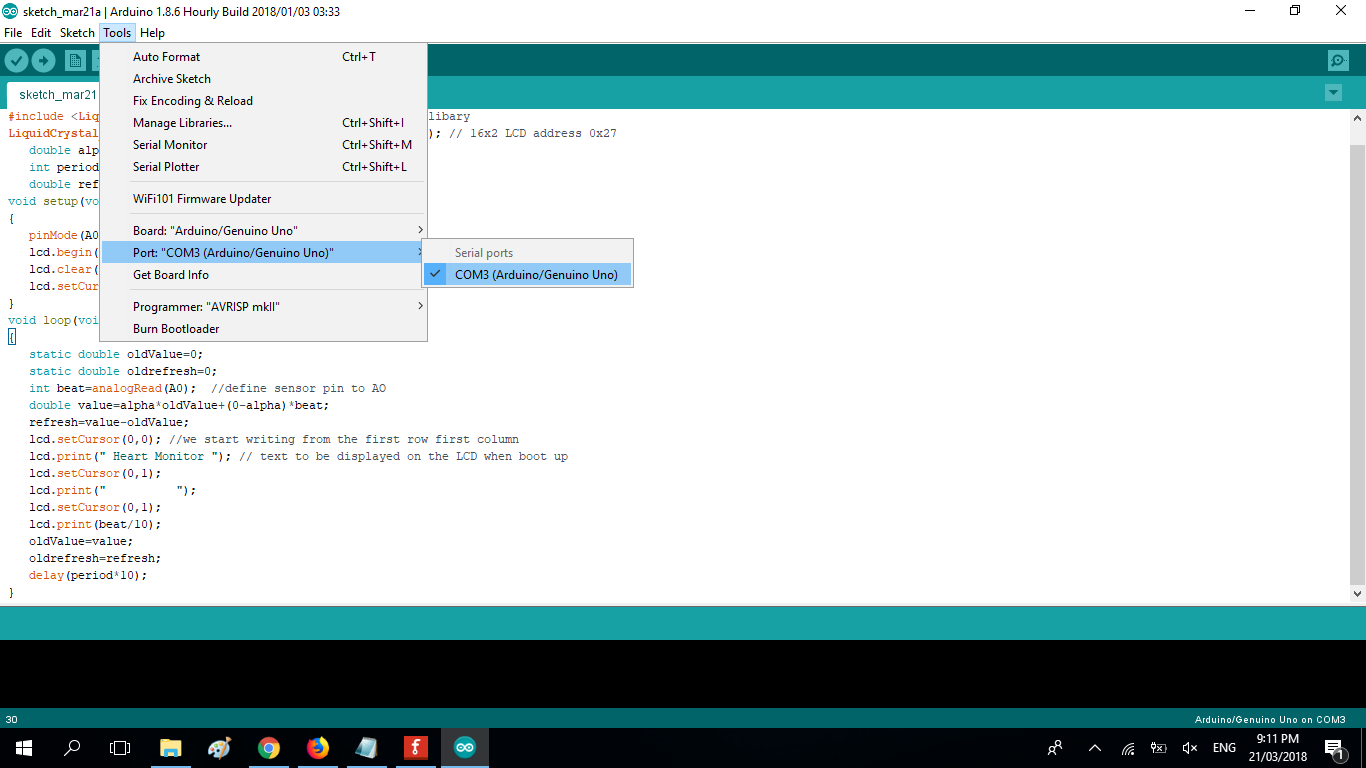
Task: Create a new sketch with the toolbar icon
Action: coord(75,61)
